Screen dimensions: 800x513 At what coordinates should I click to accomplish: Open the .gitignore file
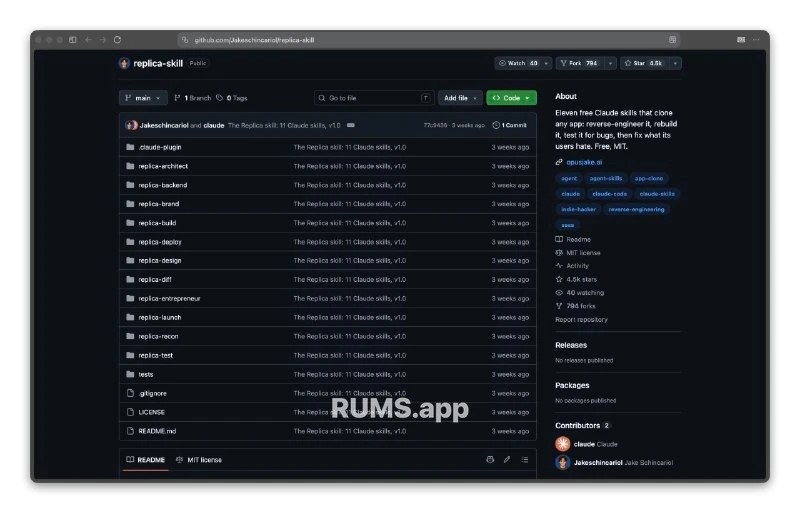pos(153,393)
